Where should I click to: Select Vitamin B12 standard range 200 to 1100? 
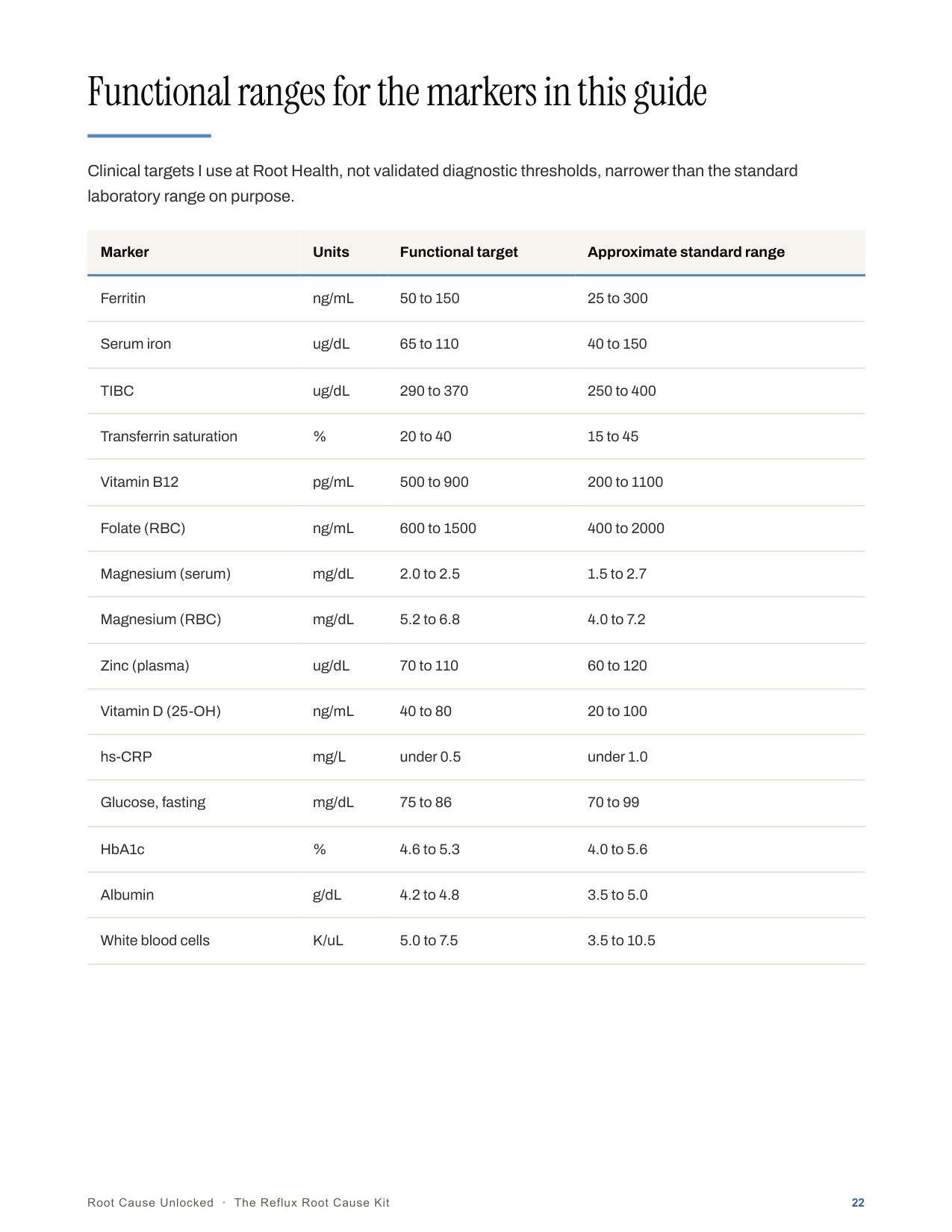[625, 482]
